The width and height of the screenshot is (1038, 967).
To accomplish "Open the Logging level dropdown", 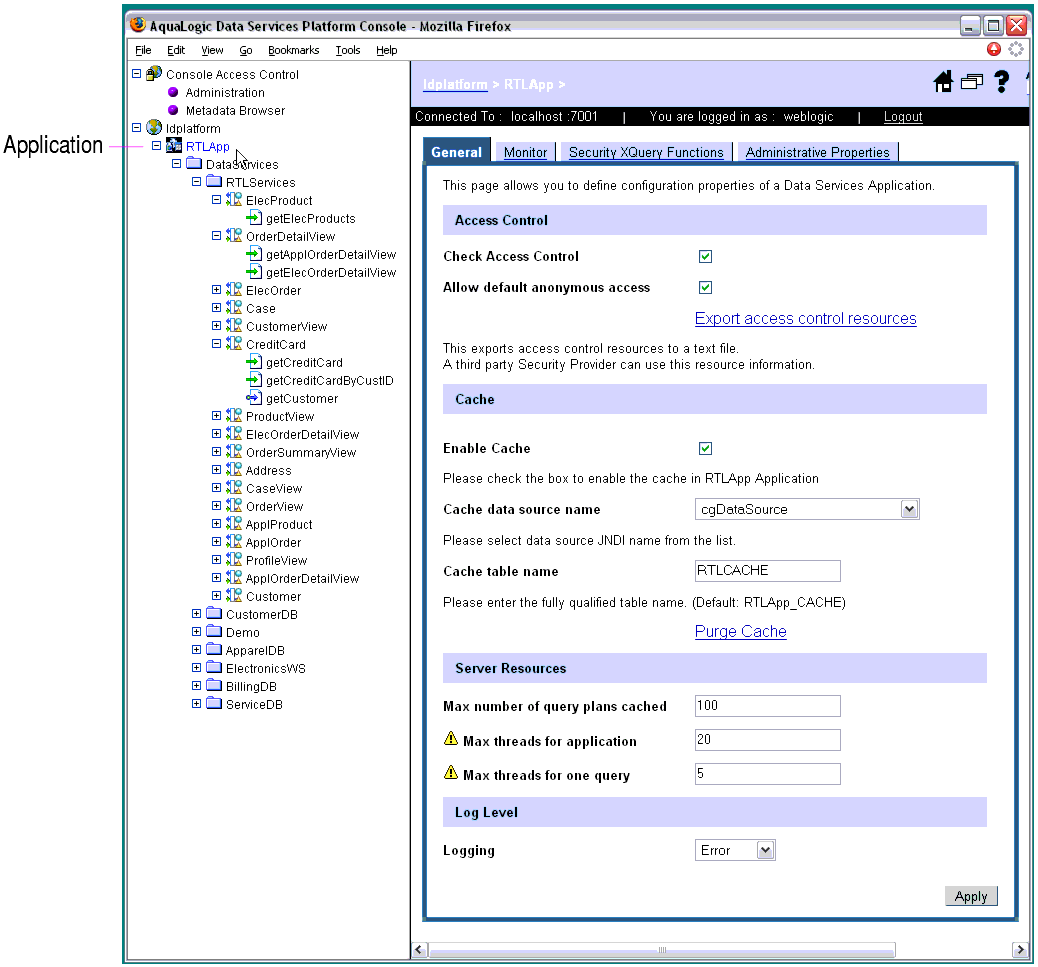I will click(765, 850).
